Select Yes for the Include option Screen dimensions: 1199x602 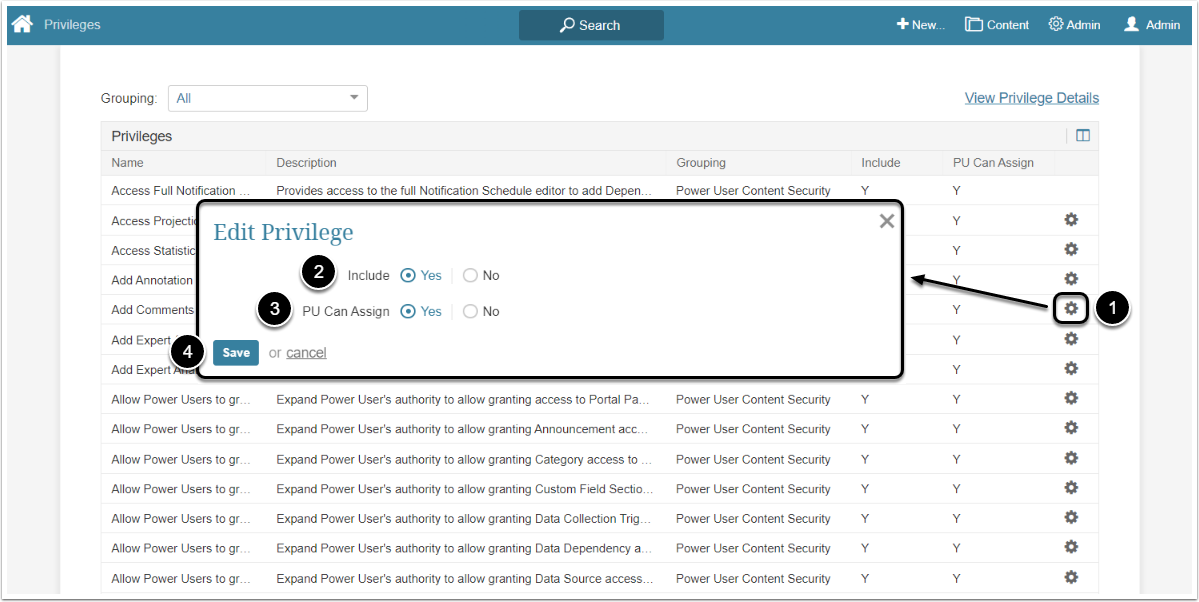(x=408, y=276)
